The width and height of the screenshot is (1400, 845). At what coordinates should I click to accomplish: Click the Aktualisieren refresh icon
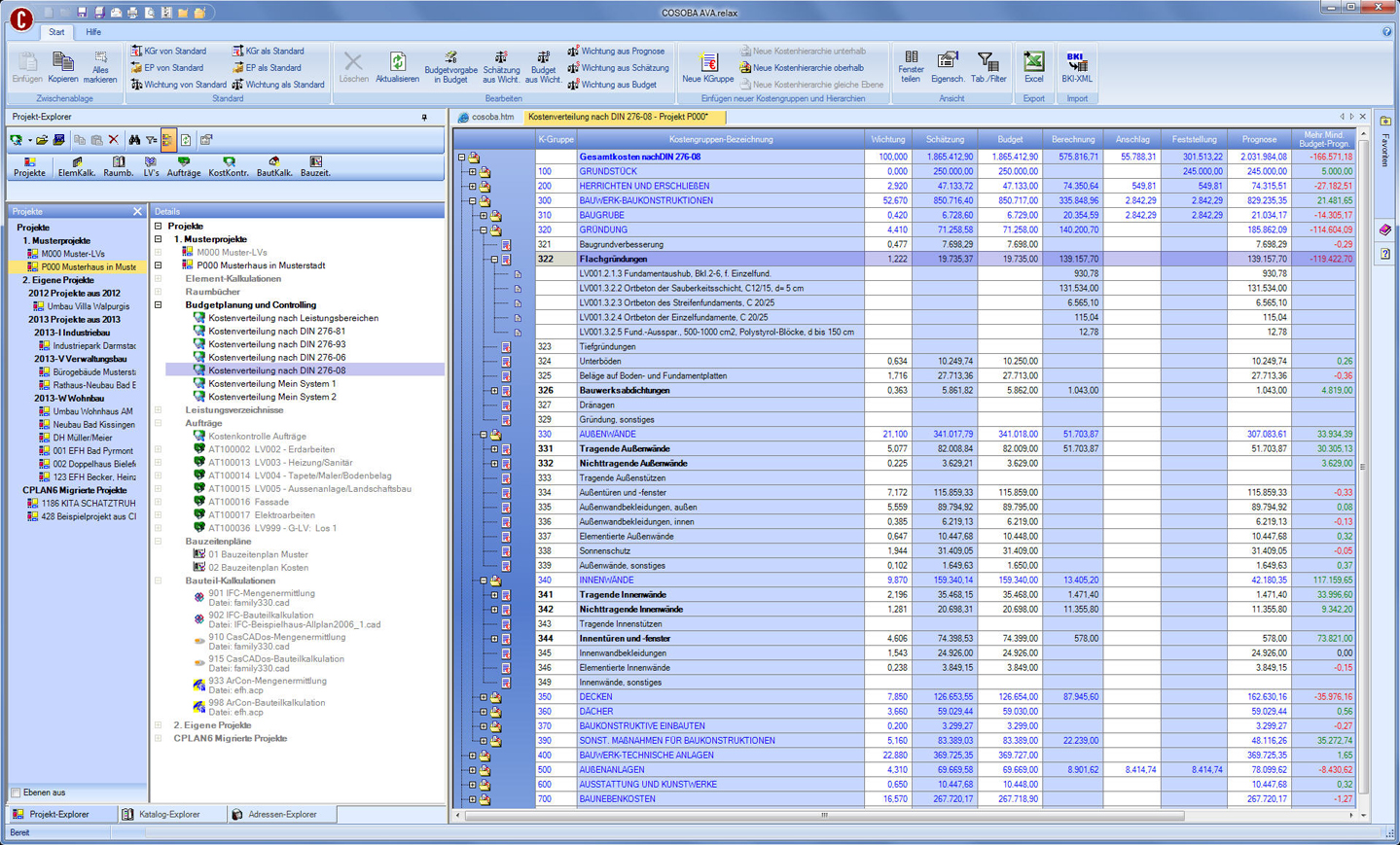click(x=397, y=66)
